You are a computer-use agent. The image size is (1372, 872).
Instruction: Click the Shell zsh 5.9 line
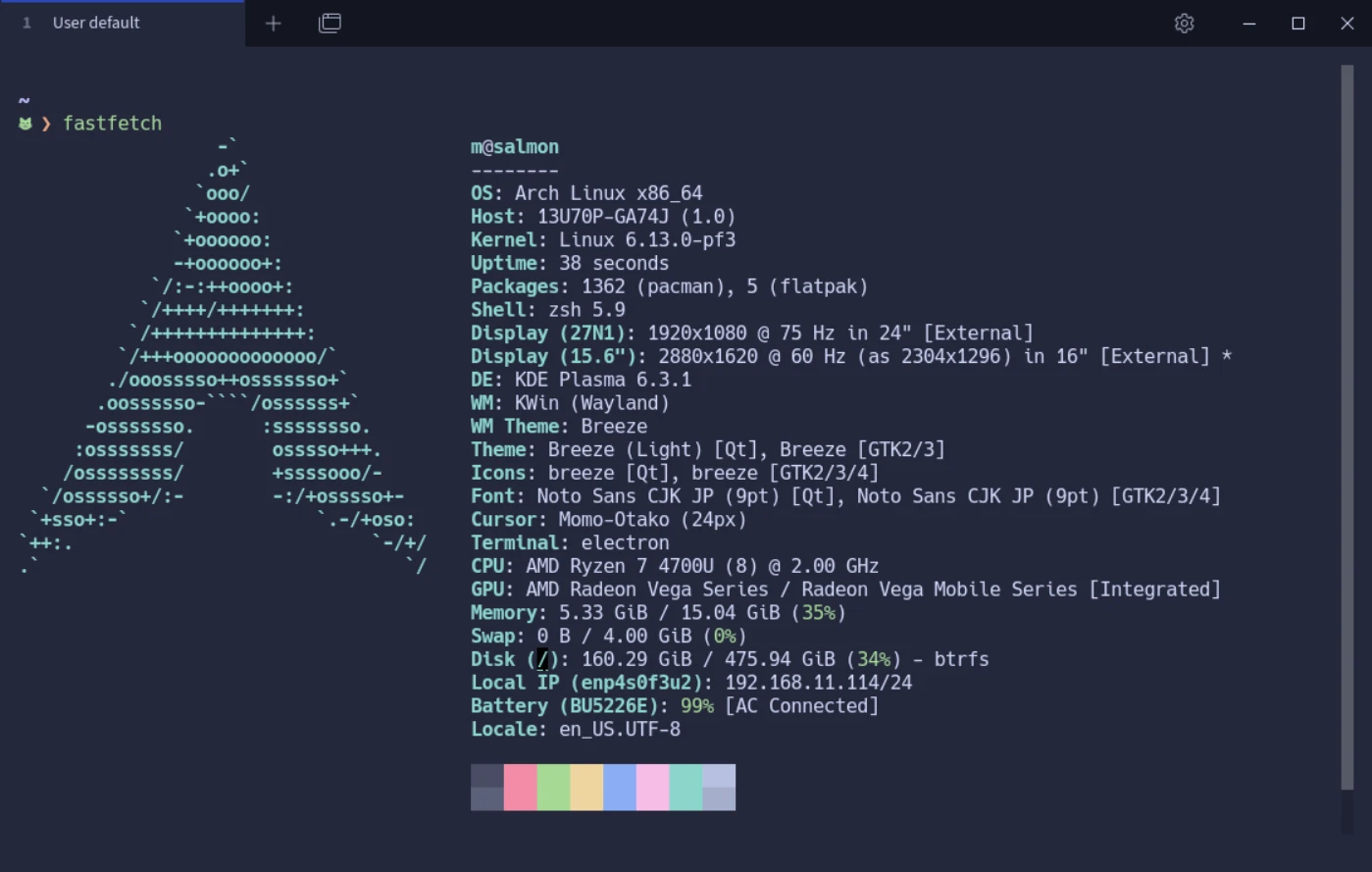point(548,310)
